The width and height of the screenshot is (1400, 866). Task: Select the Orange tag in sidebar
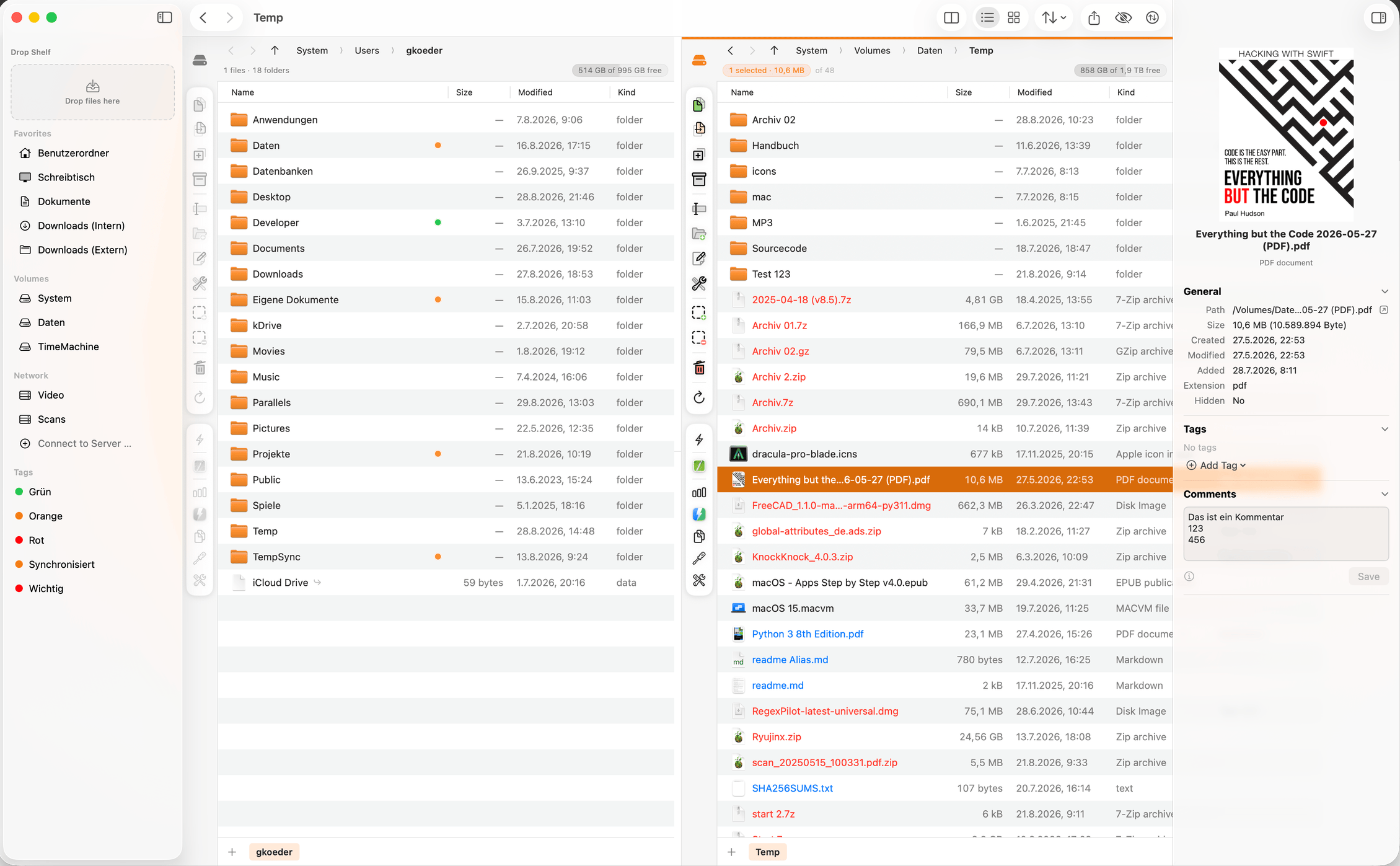(x=45, y=516)
